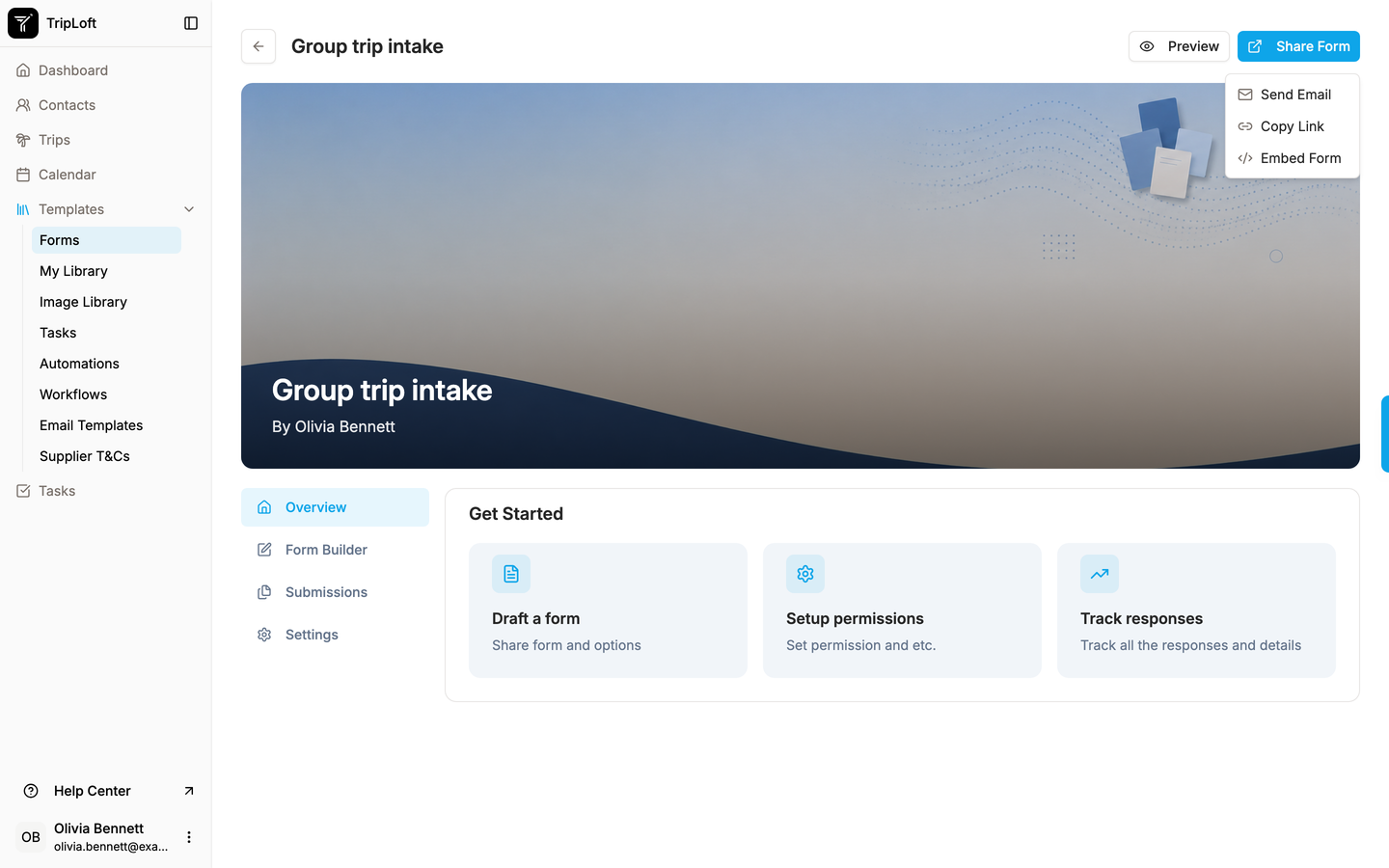This screenshot has width=1389, height=868.
Task: Choose Send Email from share menu
Action: point(1292,95)
